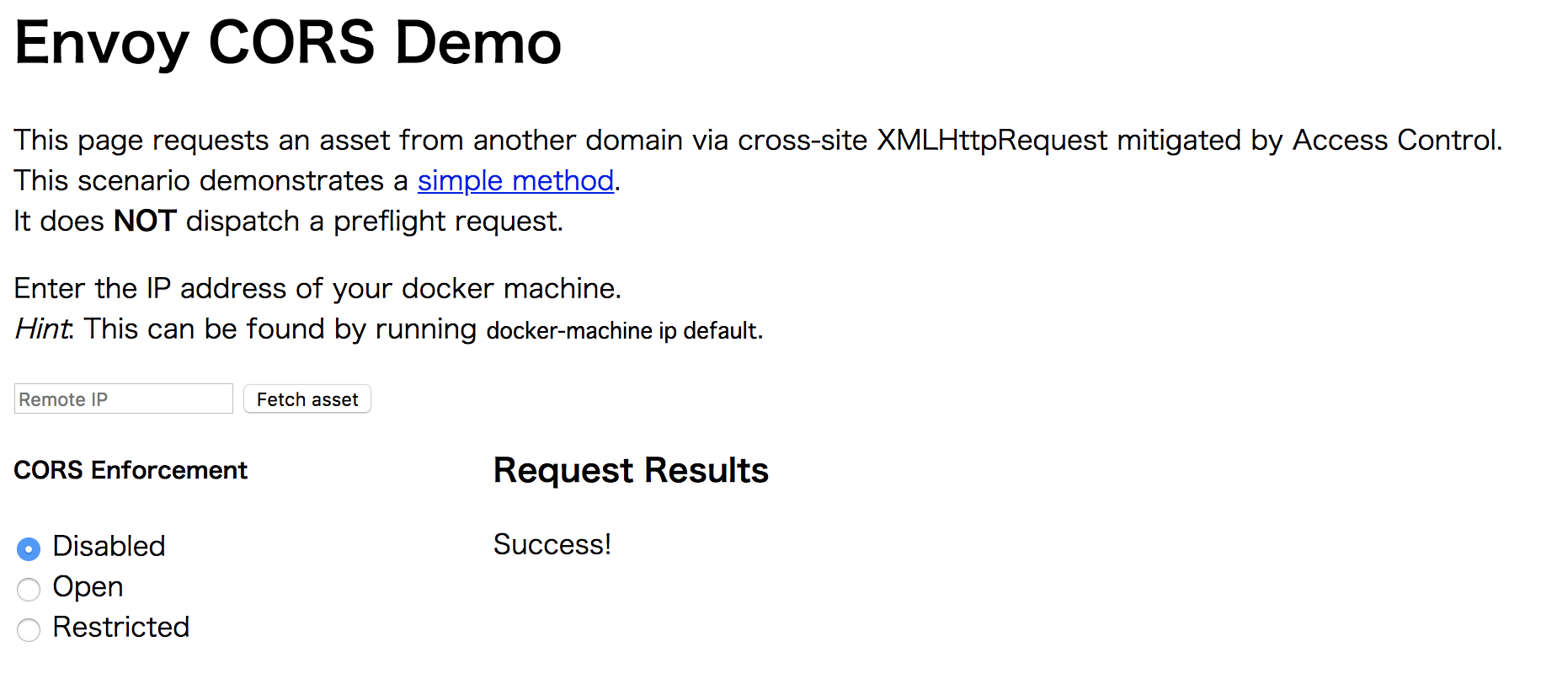Select the Open radio button

29,590
